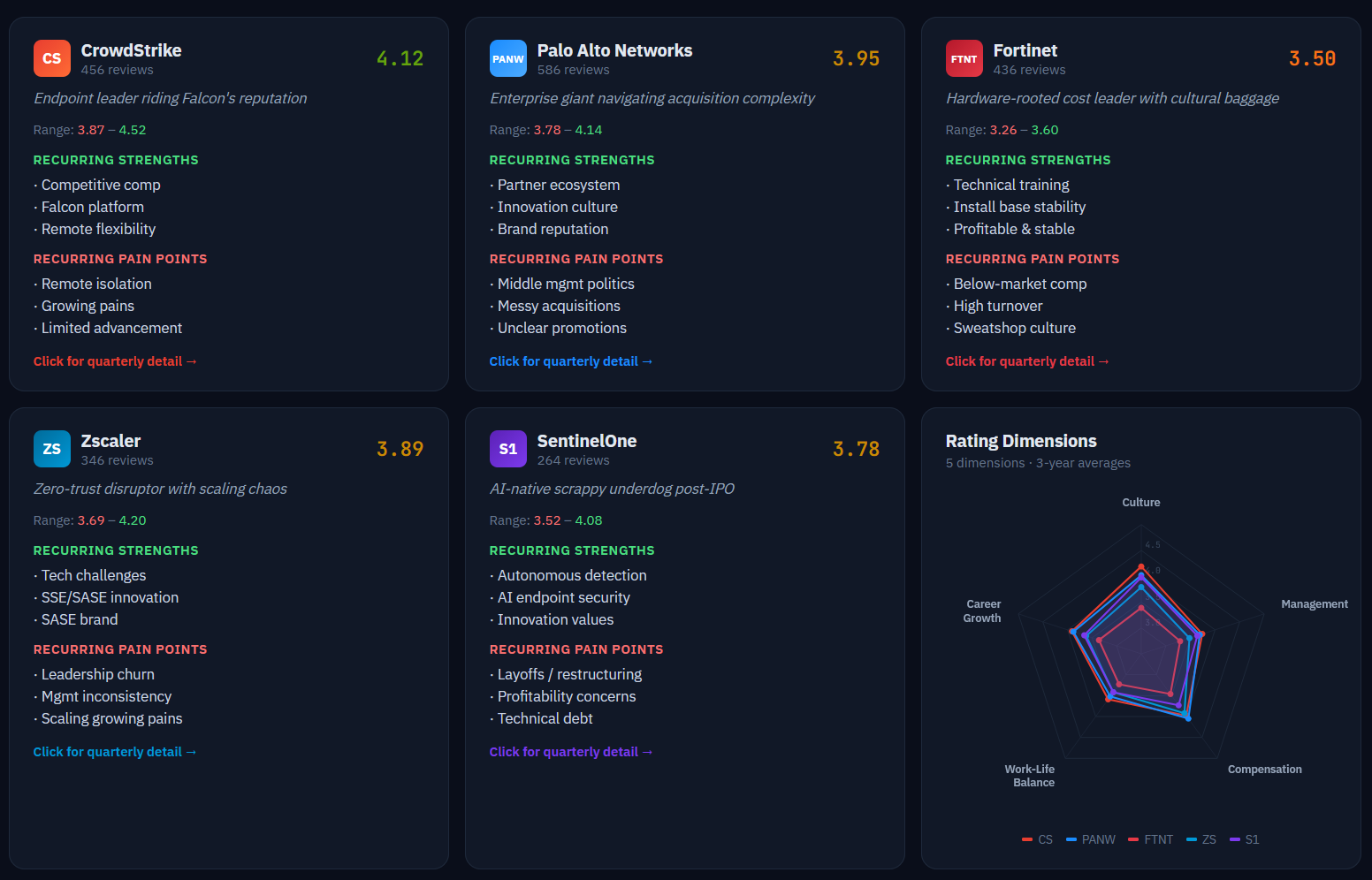This screenshot has width=1372, height=880.
Task: Click the CrowdStrike CS logo icon
Action: coord(52,58)
